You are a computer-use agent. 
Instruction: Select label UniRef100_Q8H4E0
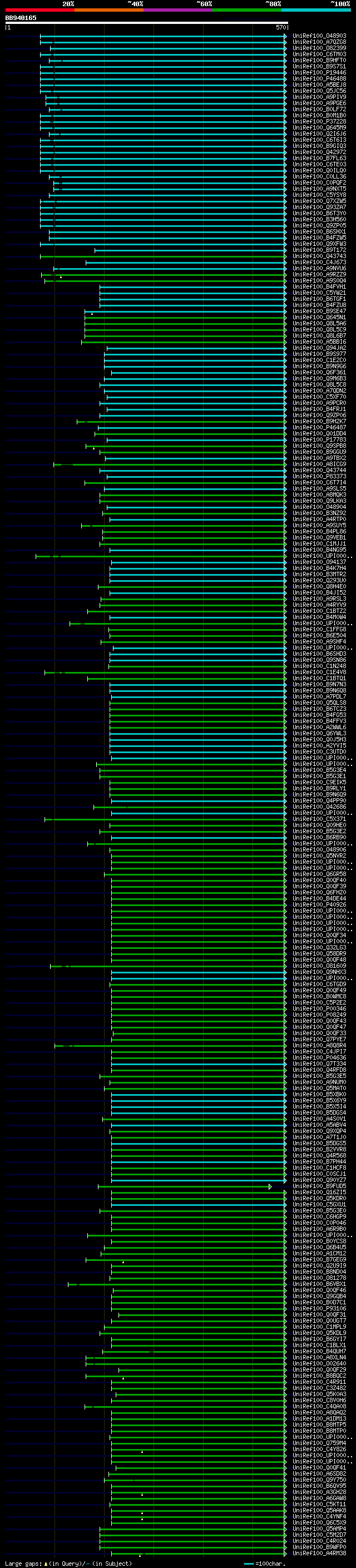pyautogui.click(x=319, y=586)
